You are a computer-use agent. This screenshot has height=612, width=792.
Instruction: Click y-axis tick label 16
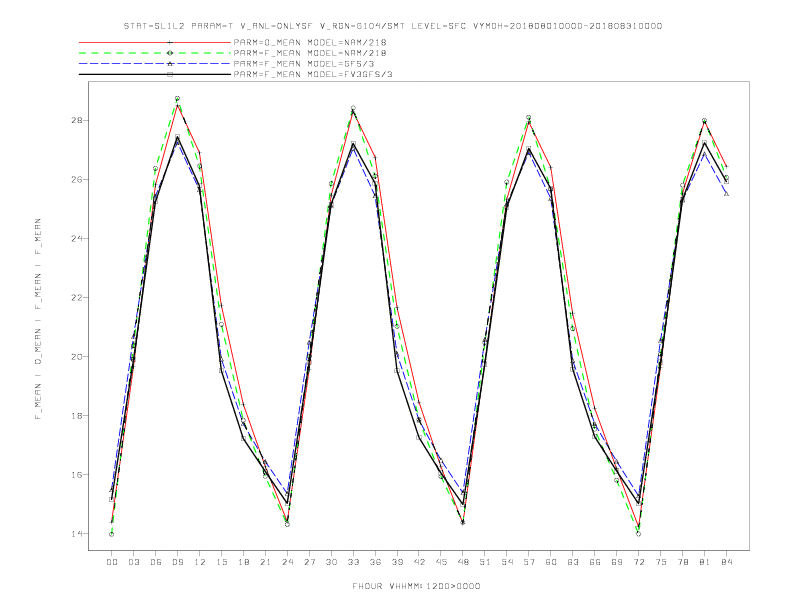pos(77,475)
